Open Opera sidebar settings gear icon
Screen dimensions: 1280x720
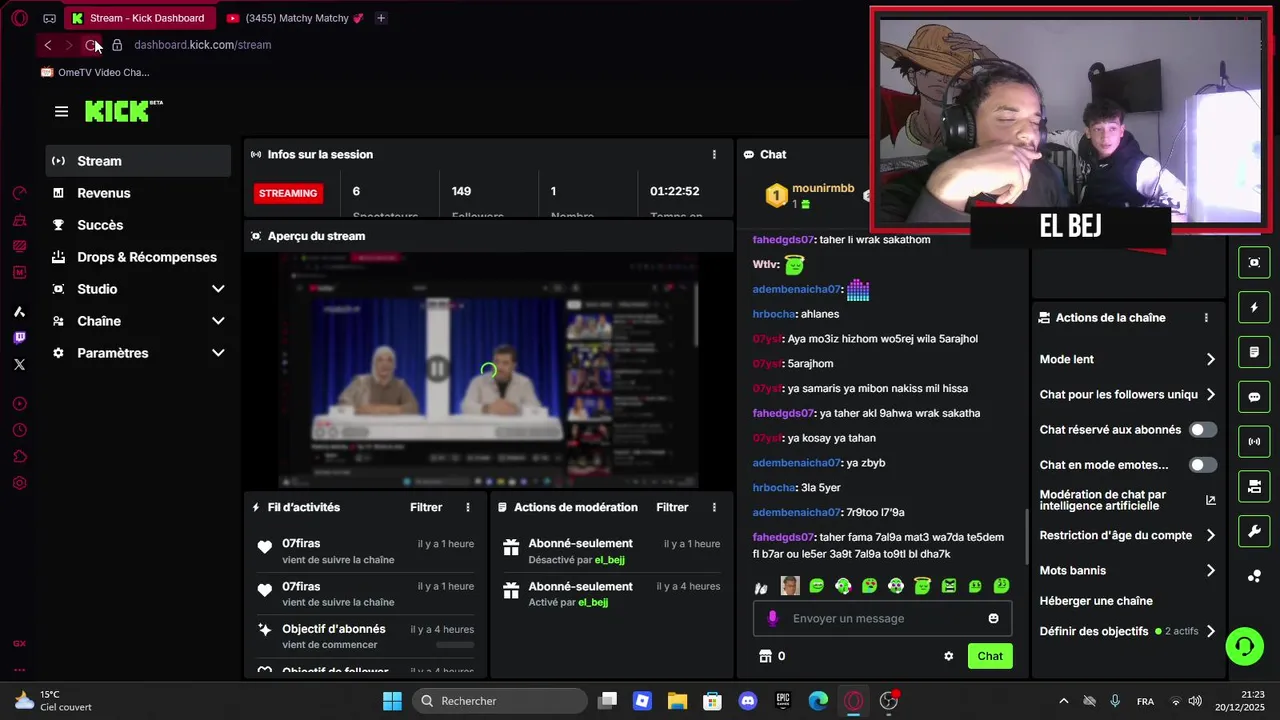(x=19, y=483)
